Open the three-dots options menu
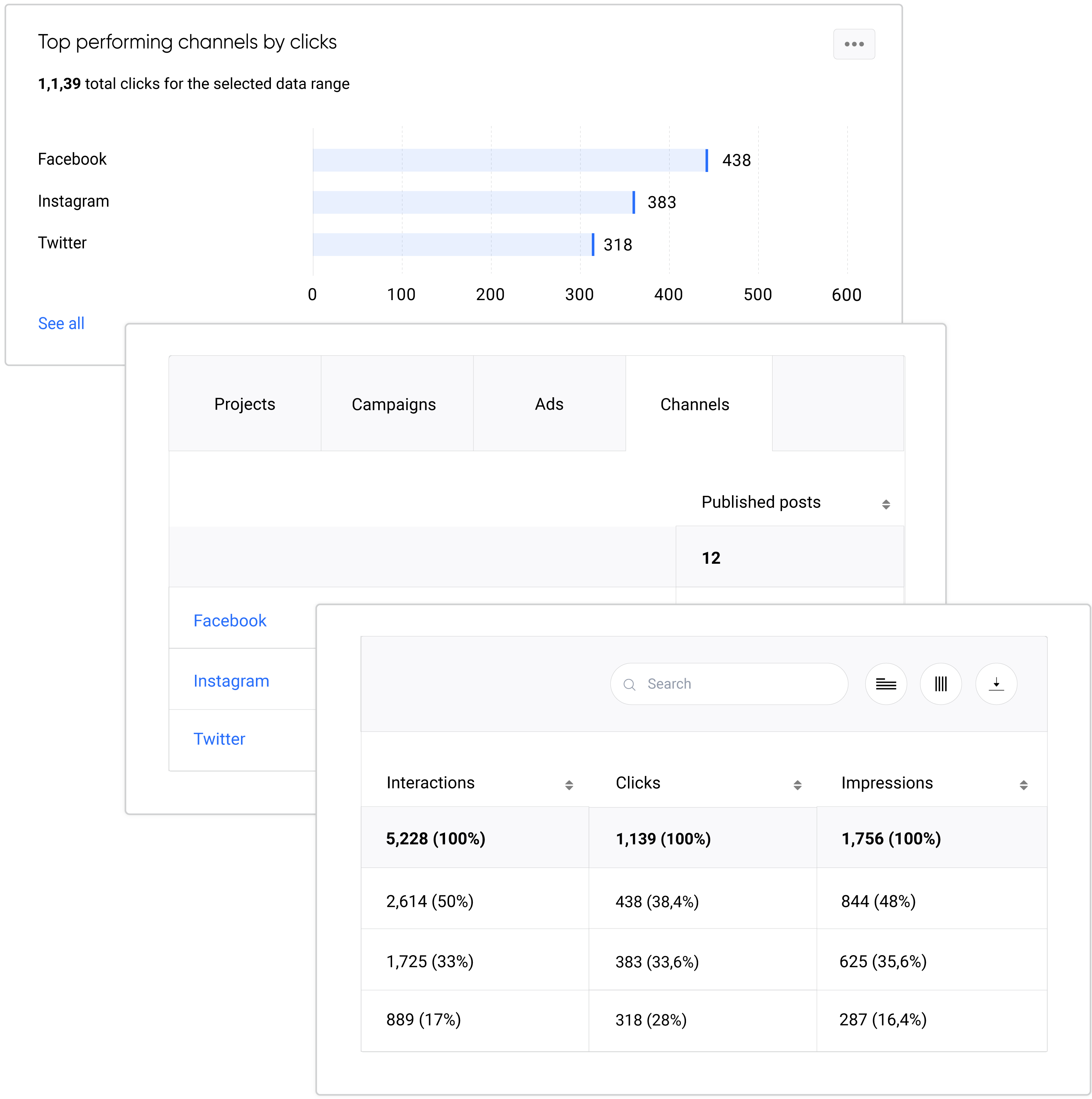This screenshot has width=1092, height=1099. pos(854,44)
